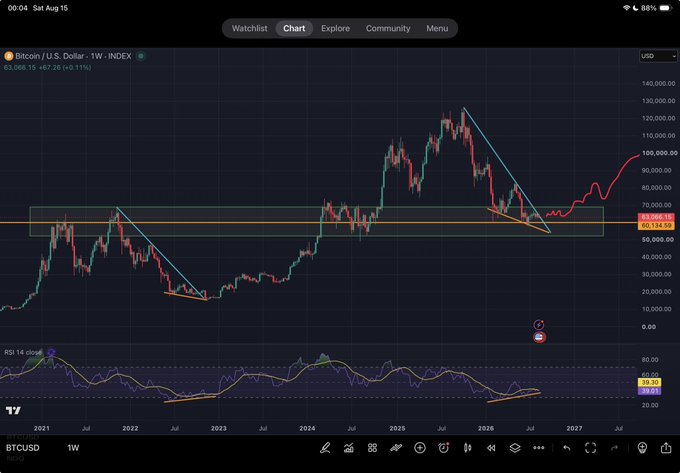Viewport: 680px width, 473px height.
Task: Select the Chart tab
Action: click(x=294, y=28)
